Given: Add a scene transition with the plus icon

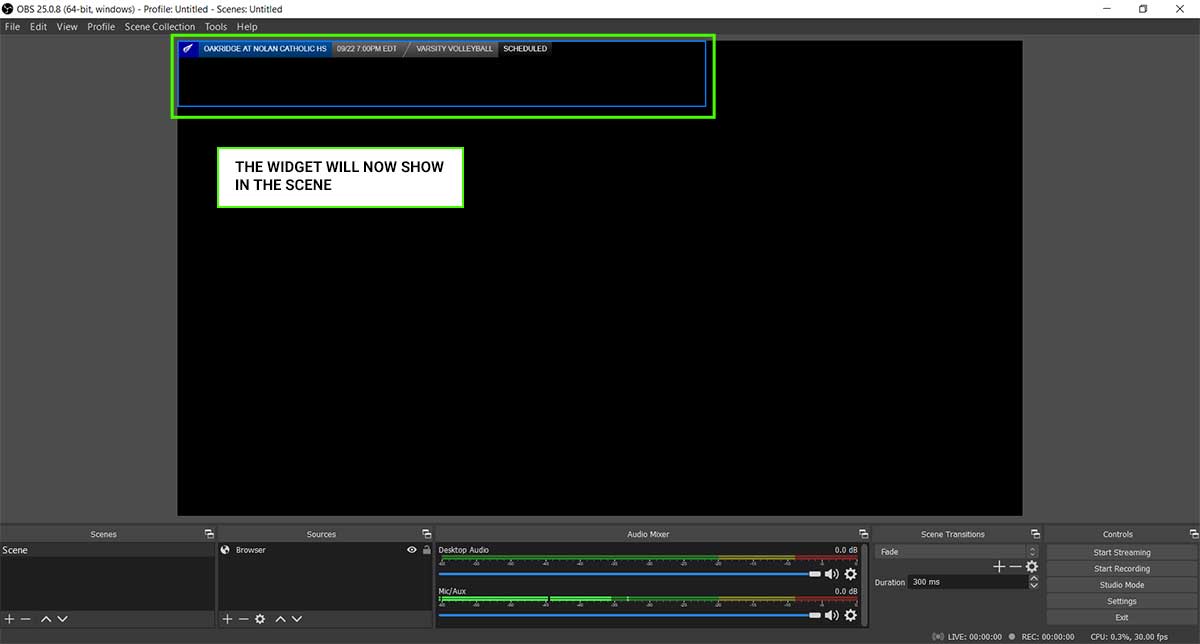Looking at the screenshot, I should pos(998,566).
